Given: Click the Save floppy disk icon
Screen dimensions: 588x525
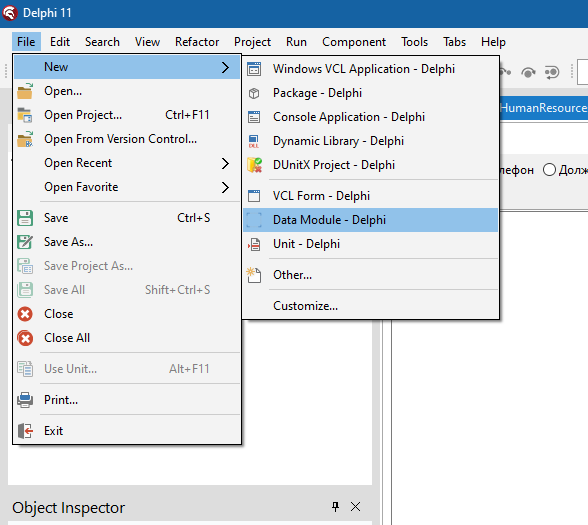Looking at the screenshot, I should pyautogui.click(x=25, y=218).
